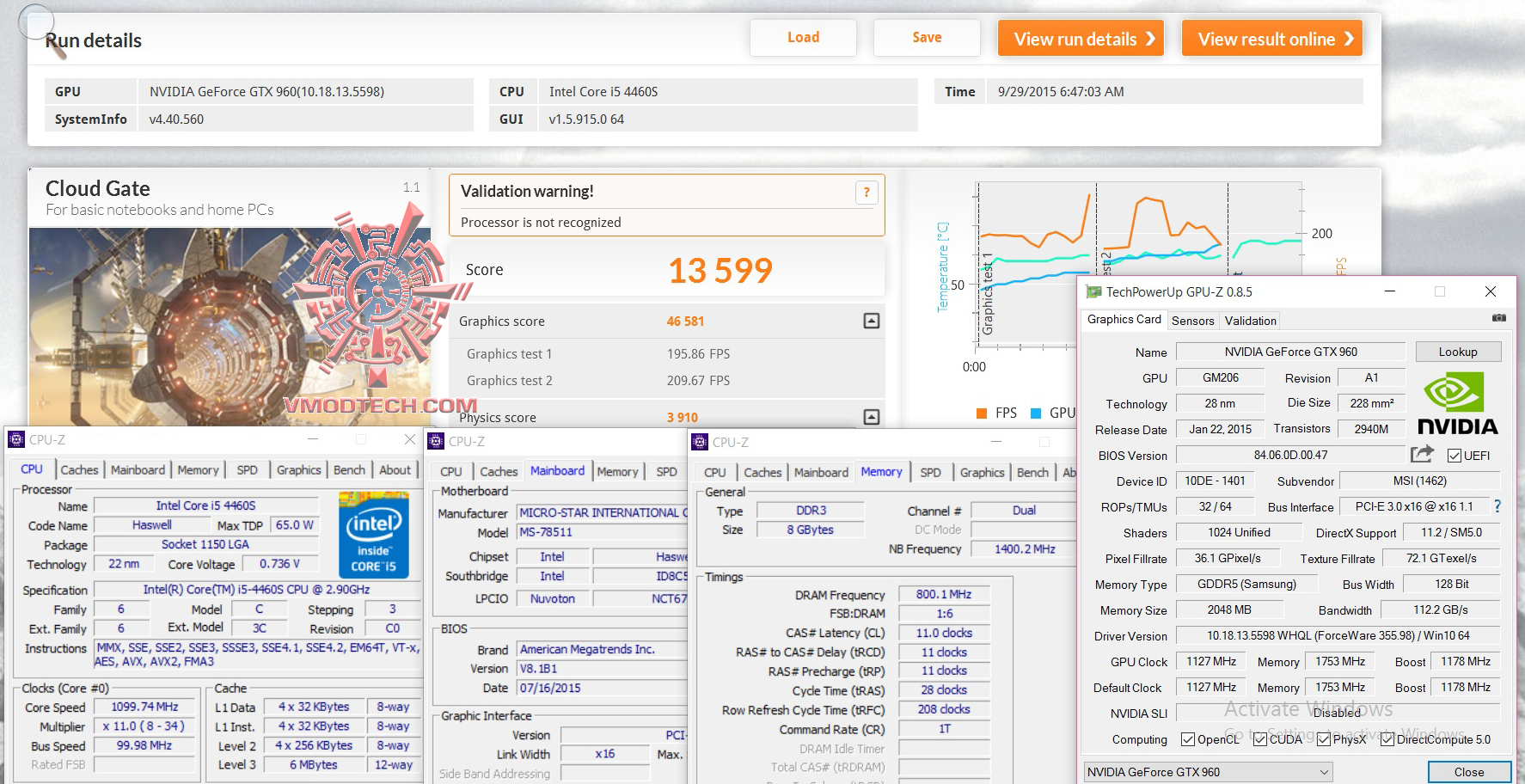1525x784 pixels.
Task: Click the Save button in Run details
Action: click(927, 38)
